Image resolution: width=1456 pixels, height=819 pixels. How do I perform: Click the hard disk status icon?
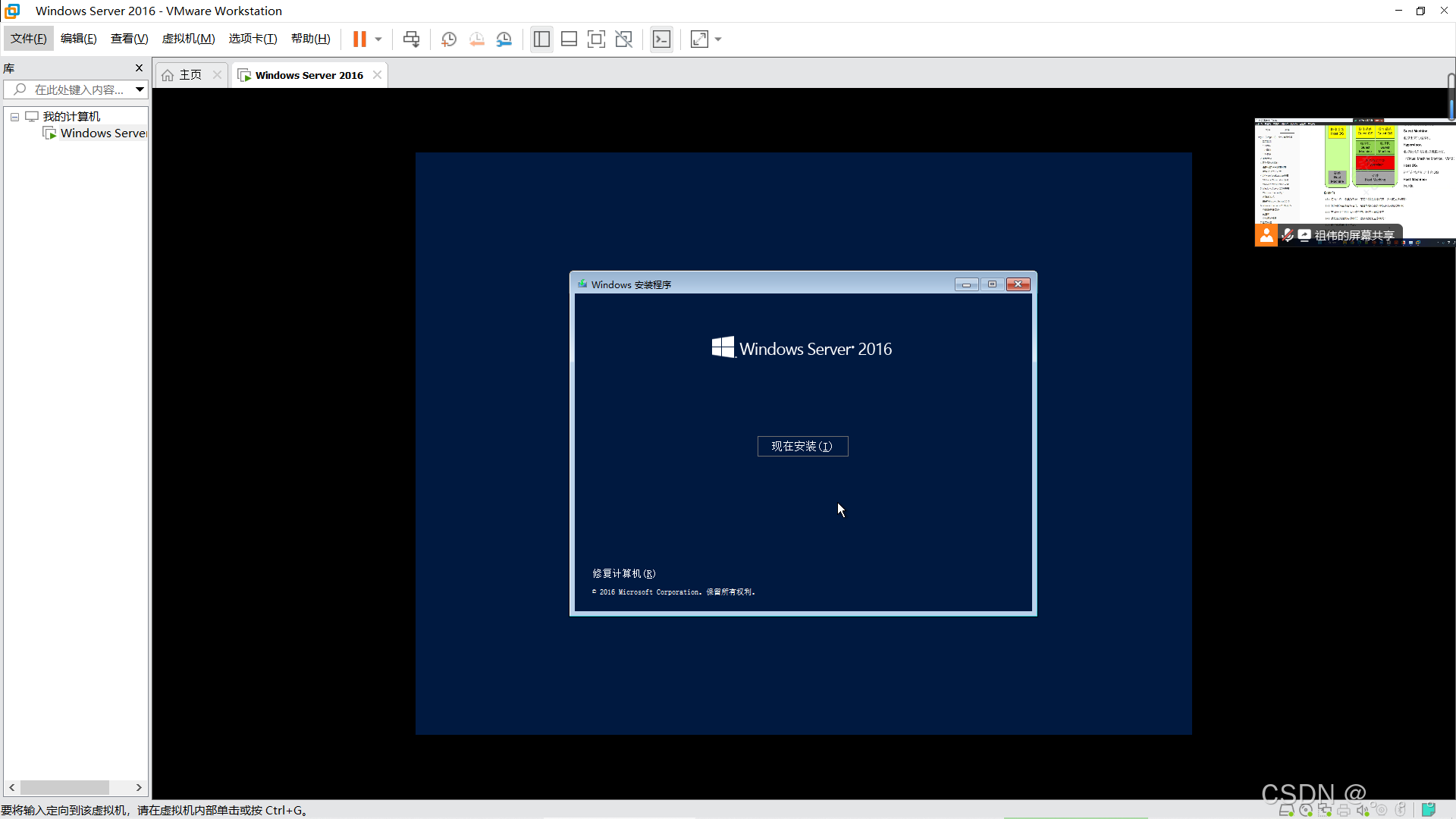(x=1286, y=811)
